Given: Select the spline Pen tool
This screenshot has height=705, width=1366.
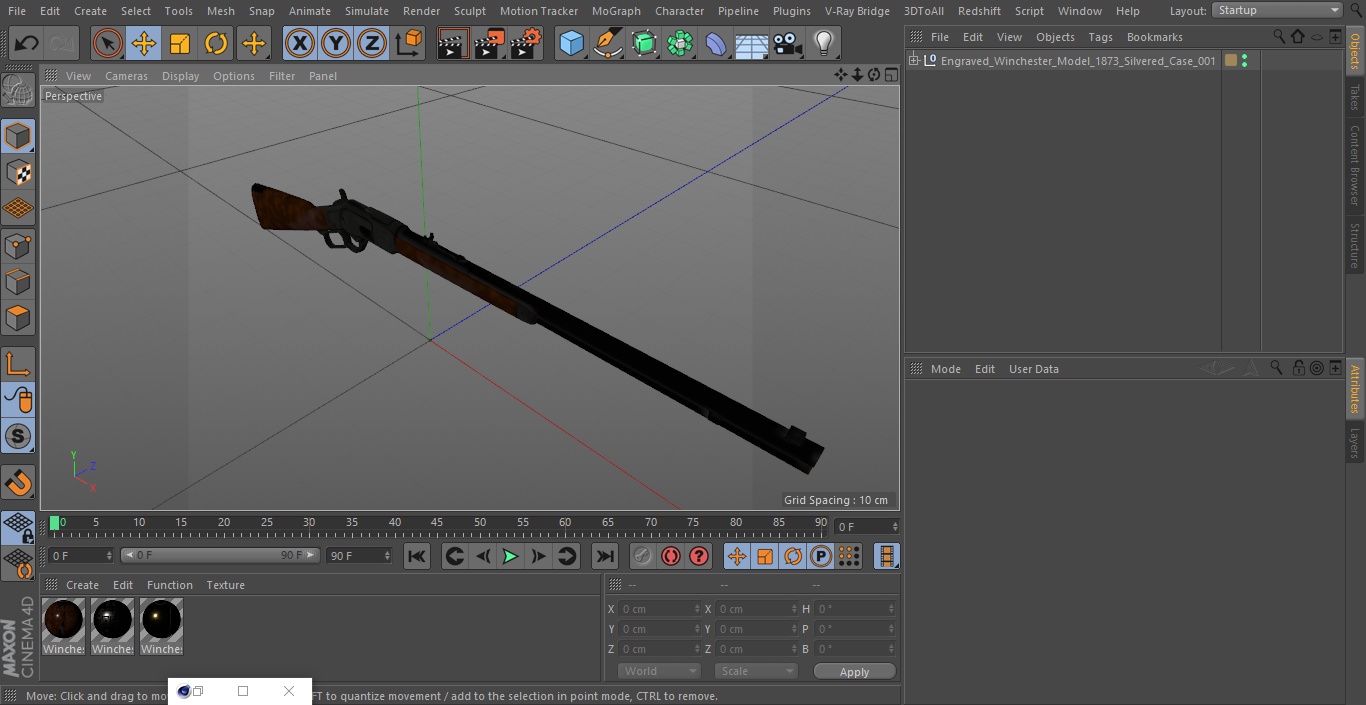Looking at the screenshot, I should [608, 43].
